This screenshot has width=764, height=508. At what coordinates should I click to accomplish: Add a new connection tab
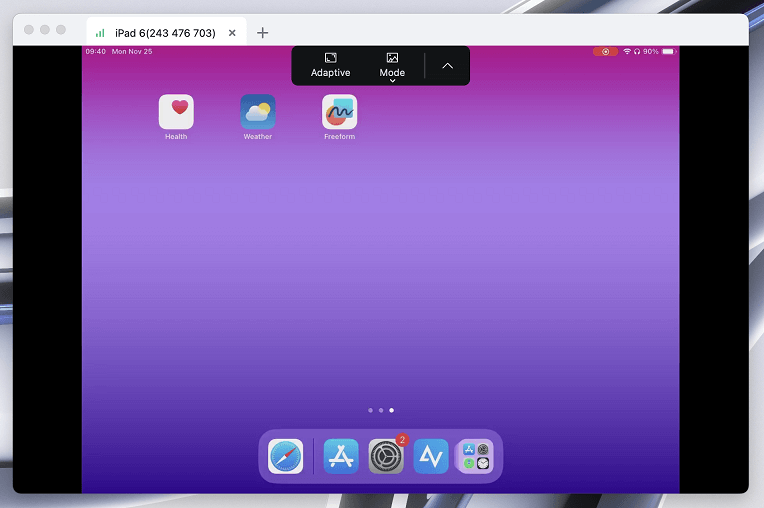pos(263,33)
